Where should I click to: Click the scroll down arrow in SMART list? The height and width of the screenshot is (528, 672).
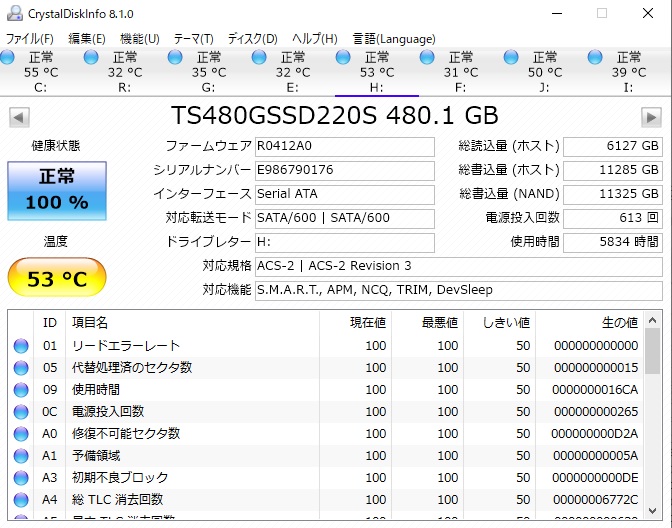coord(652,511)
